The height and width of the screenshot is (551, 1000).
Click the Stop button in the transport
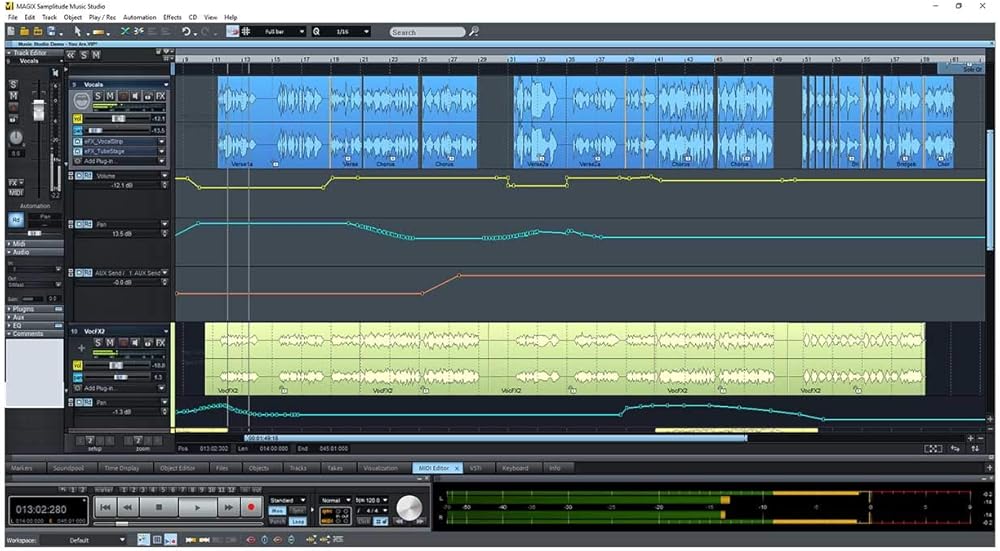click(158, 508)
